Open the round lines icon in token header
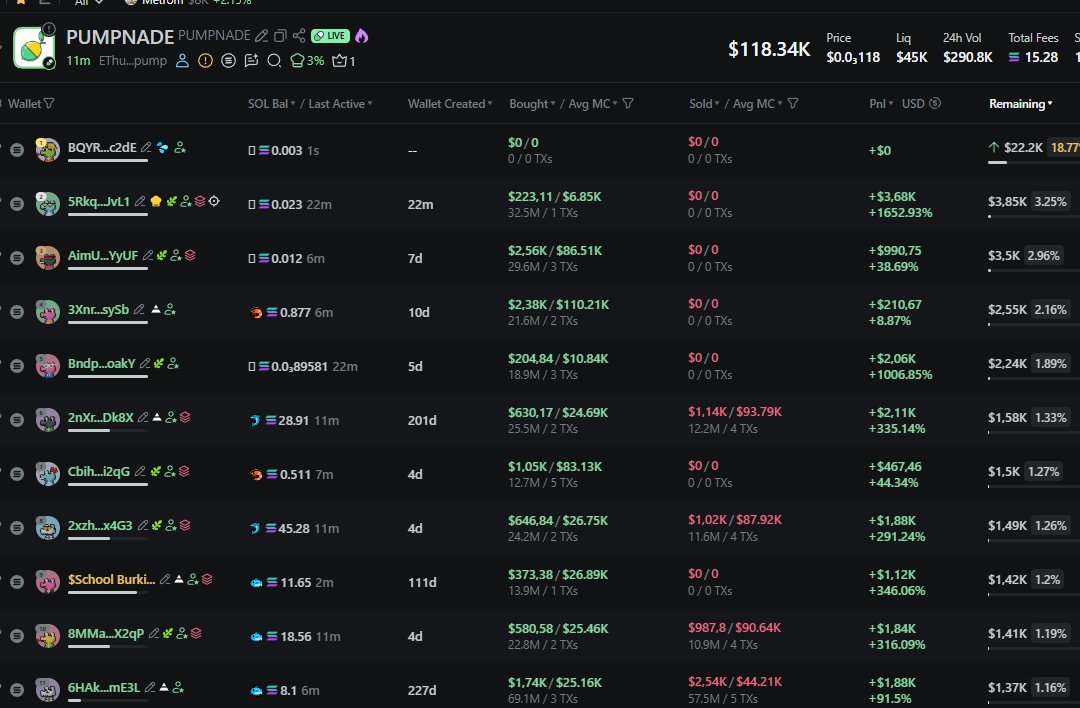Image resolution: width=1080 pixels, height=708 pixels. click(x=228, y=61)
